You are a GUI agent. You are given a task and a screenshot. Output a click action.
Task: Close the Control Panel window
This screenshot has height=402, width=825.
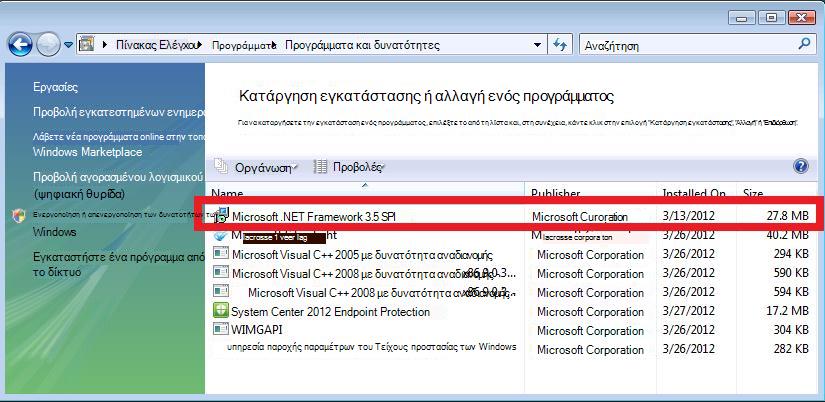(x=802, y=18)
